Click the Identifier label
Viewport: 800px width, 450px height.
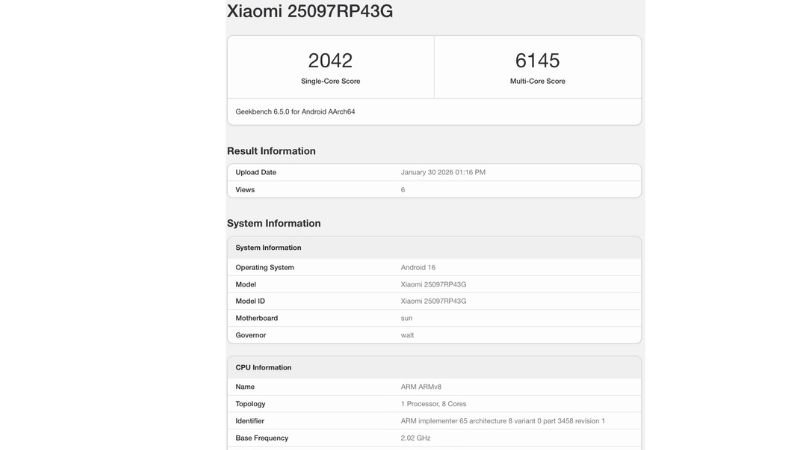pyautogui.click(x=249, y=421)
